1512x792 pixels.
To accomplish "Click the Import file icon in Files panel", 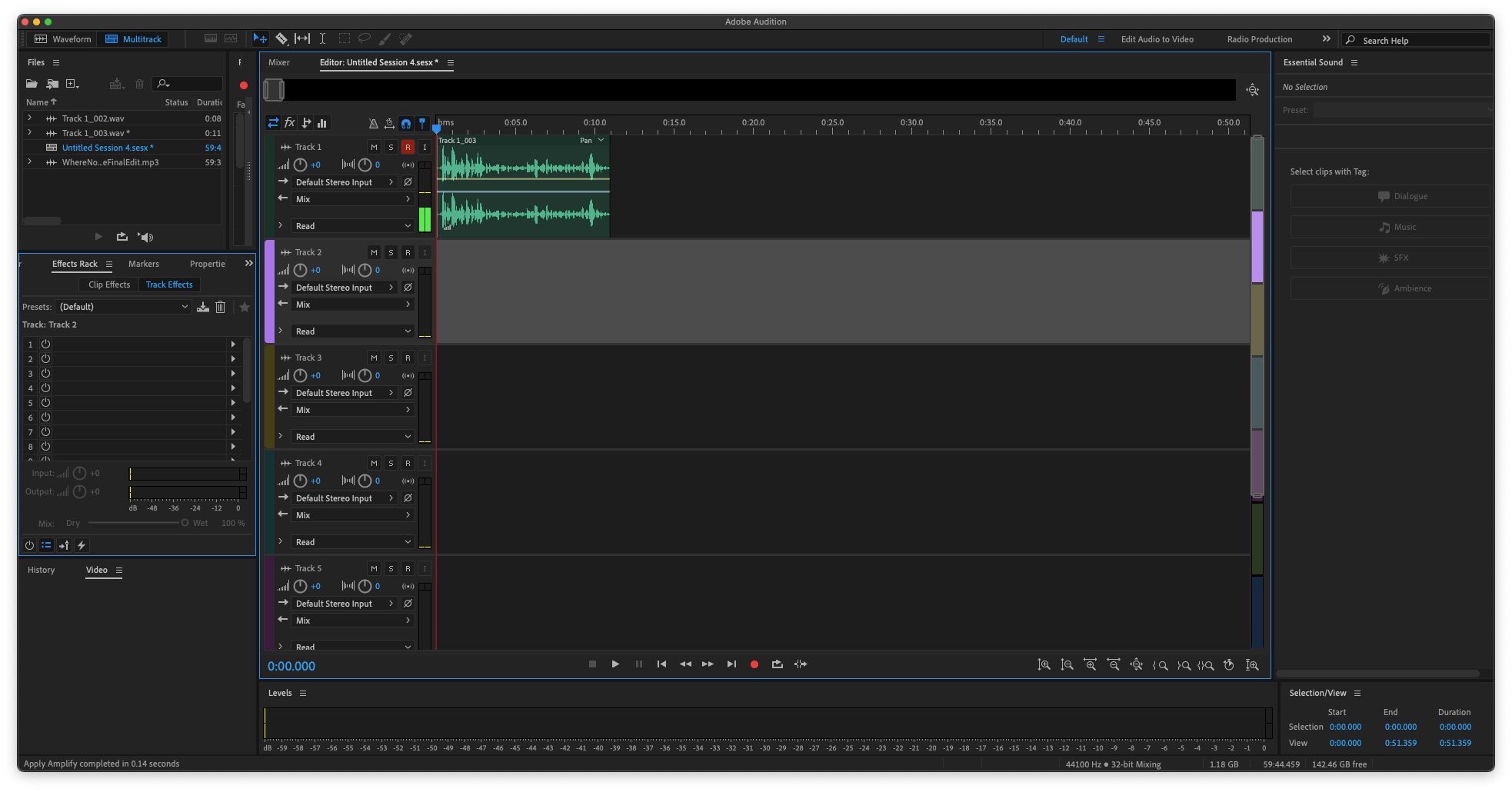I will coord(52,84).
